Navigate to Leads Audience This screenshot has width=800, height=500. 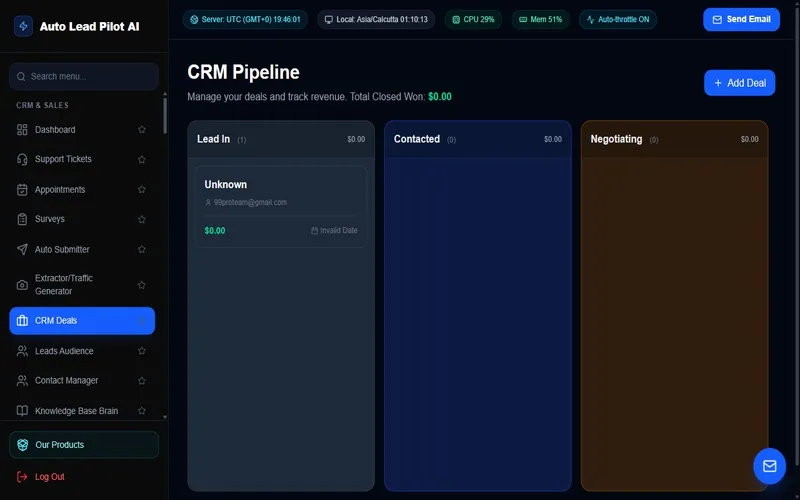point(82,351)
